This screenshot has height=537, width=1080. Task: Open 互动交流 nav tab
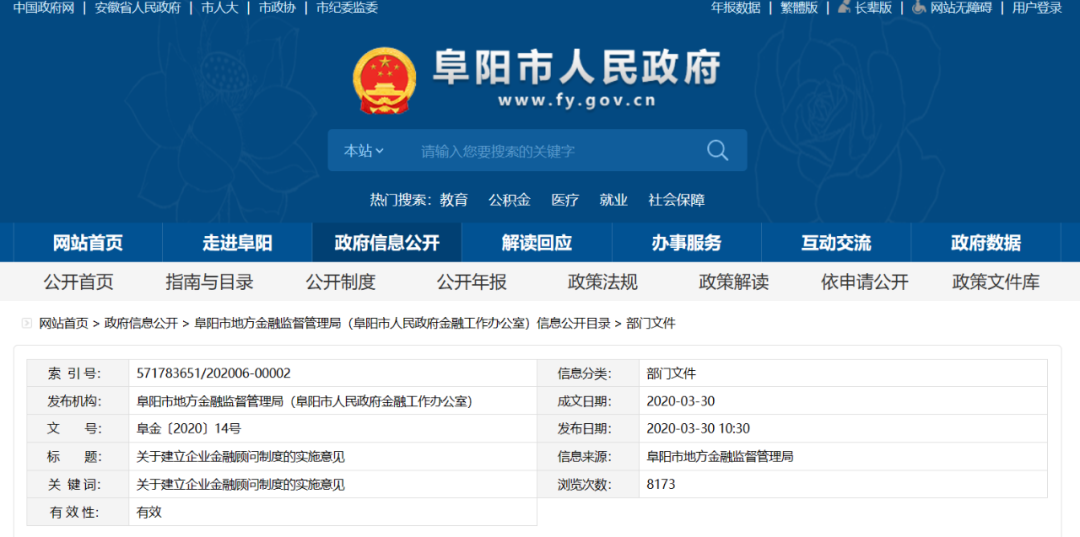click(x=836, y=242)
